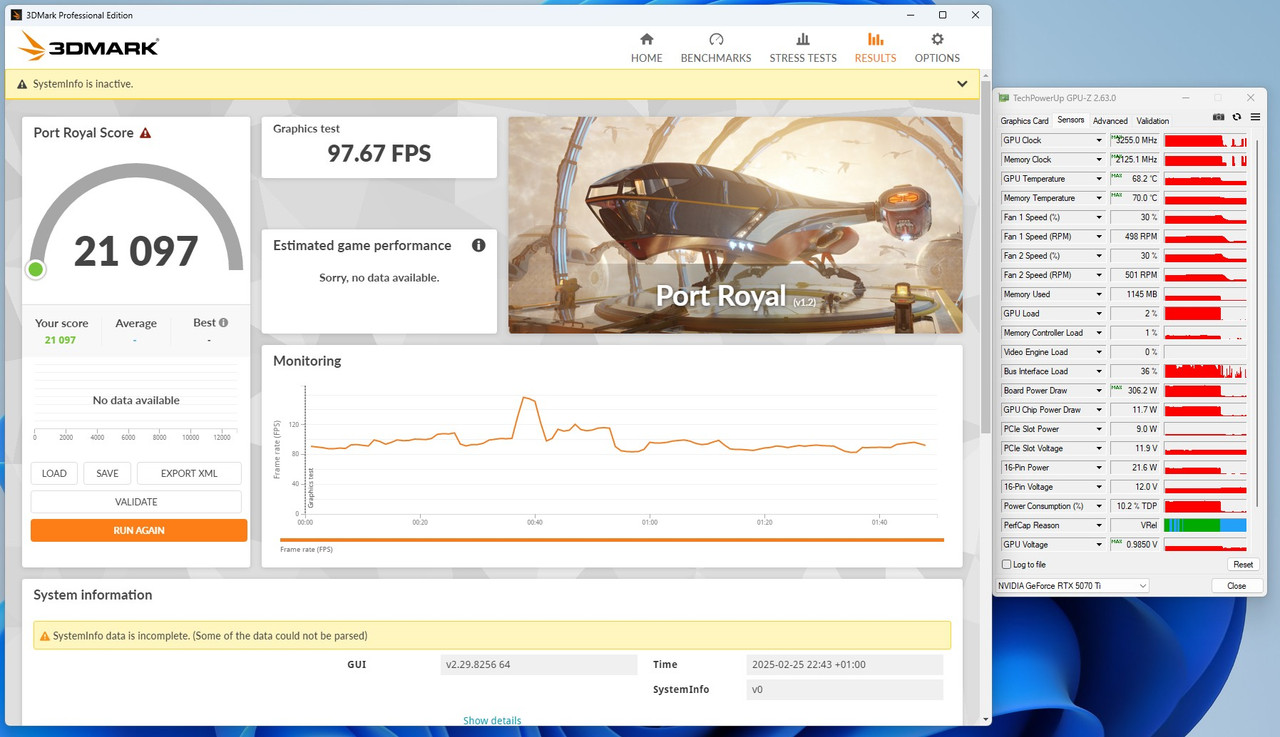Image resolution: width=1280 pixels, height=737 pixels.
Task: Click the SystemInfo v0 value field
Action: 845,690
